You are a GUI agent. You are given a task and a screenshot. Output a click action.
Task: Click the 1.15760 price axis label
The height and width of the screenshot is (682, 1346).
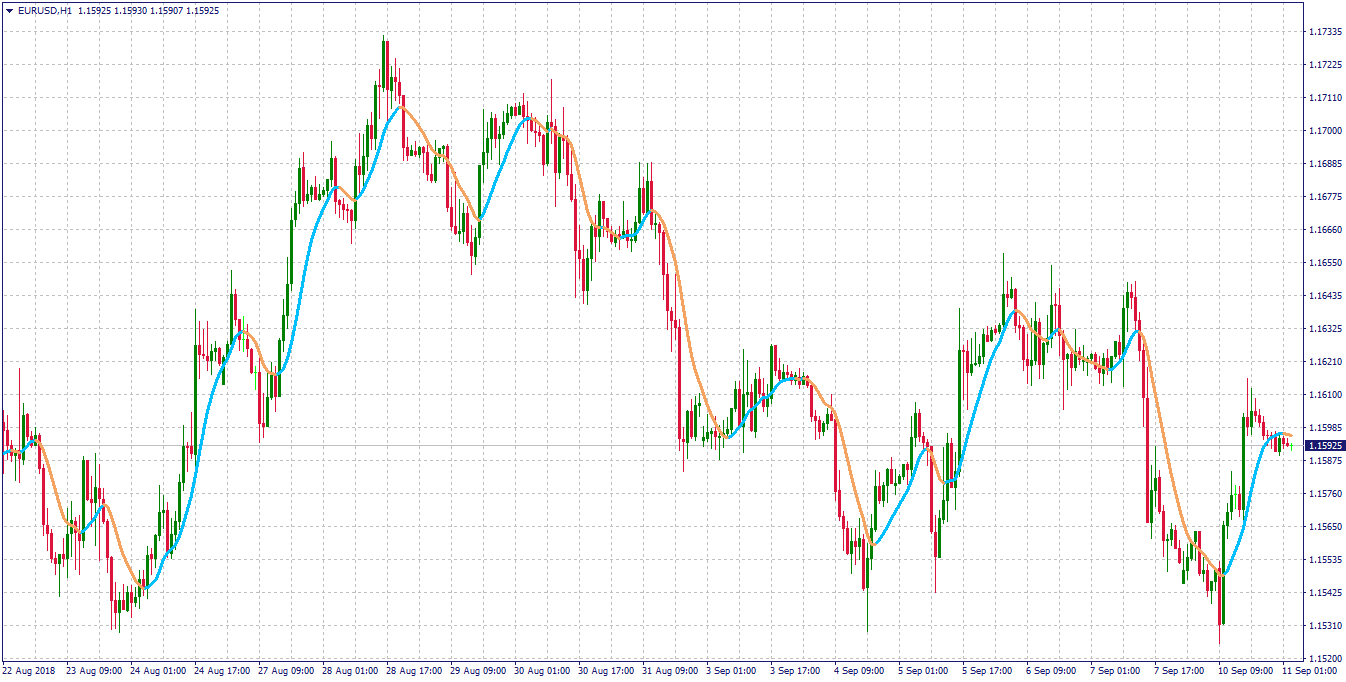tap(1324, 494)
